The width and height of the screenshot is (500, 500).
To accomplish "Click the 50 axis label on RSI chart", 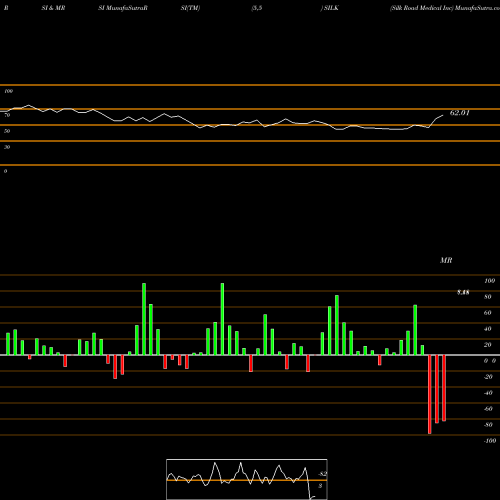I will coord(7,131).
